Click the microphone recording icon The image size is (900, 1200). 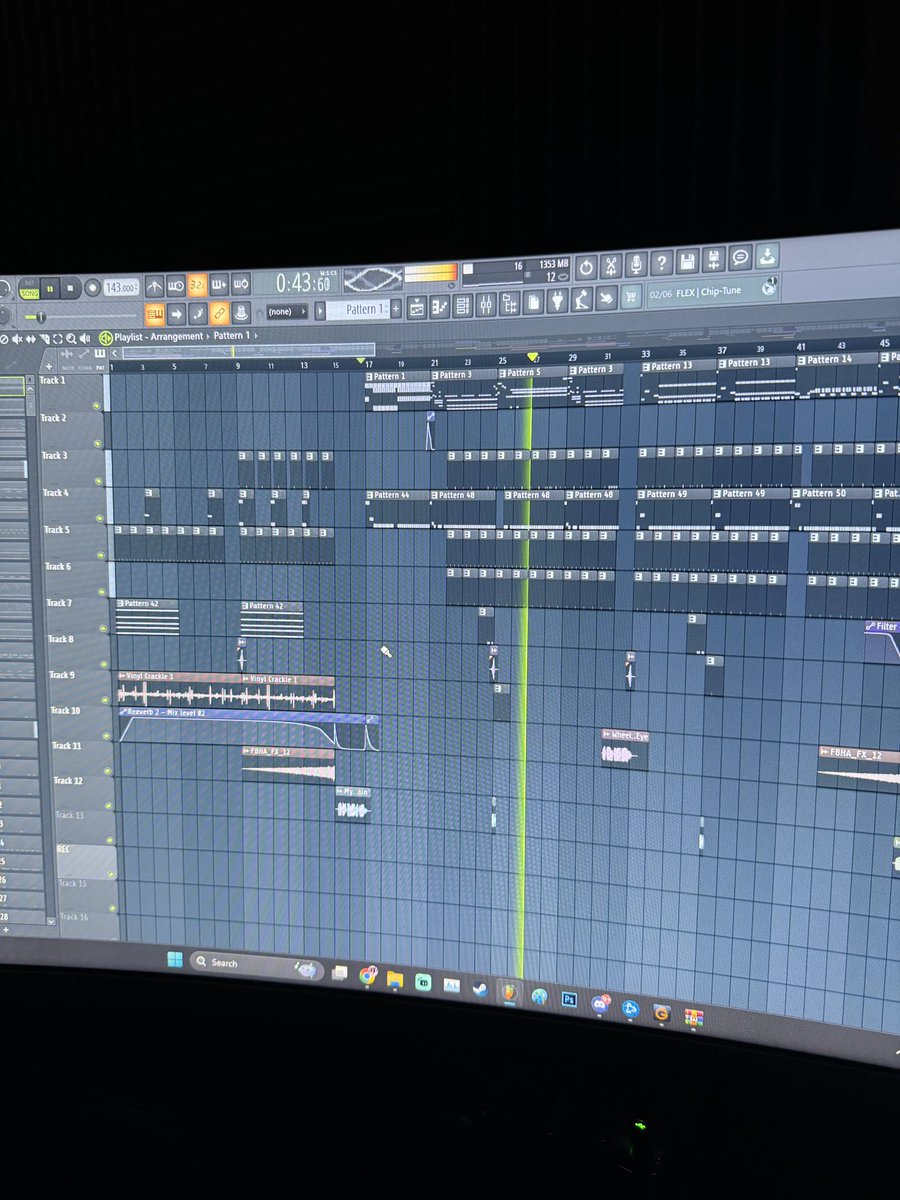click(x=637, y=265)
